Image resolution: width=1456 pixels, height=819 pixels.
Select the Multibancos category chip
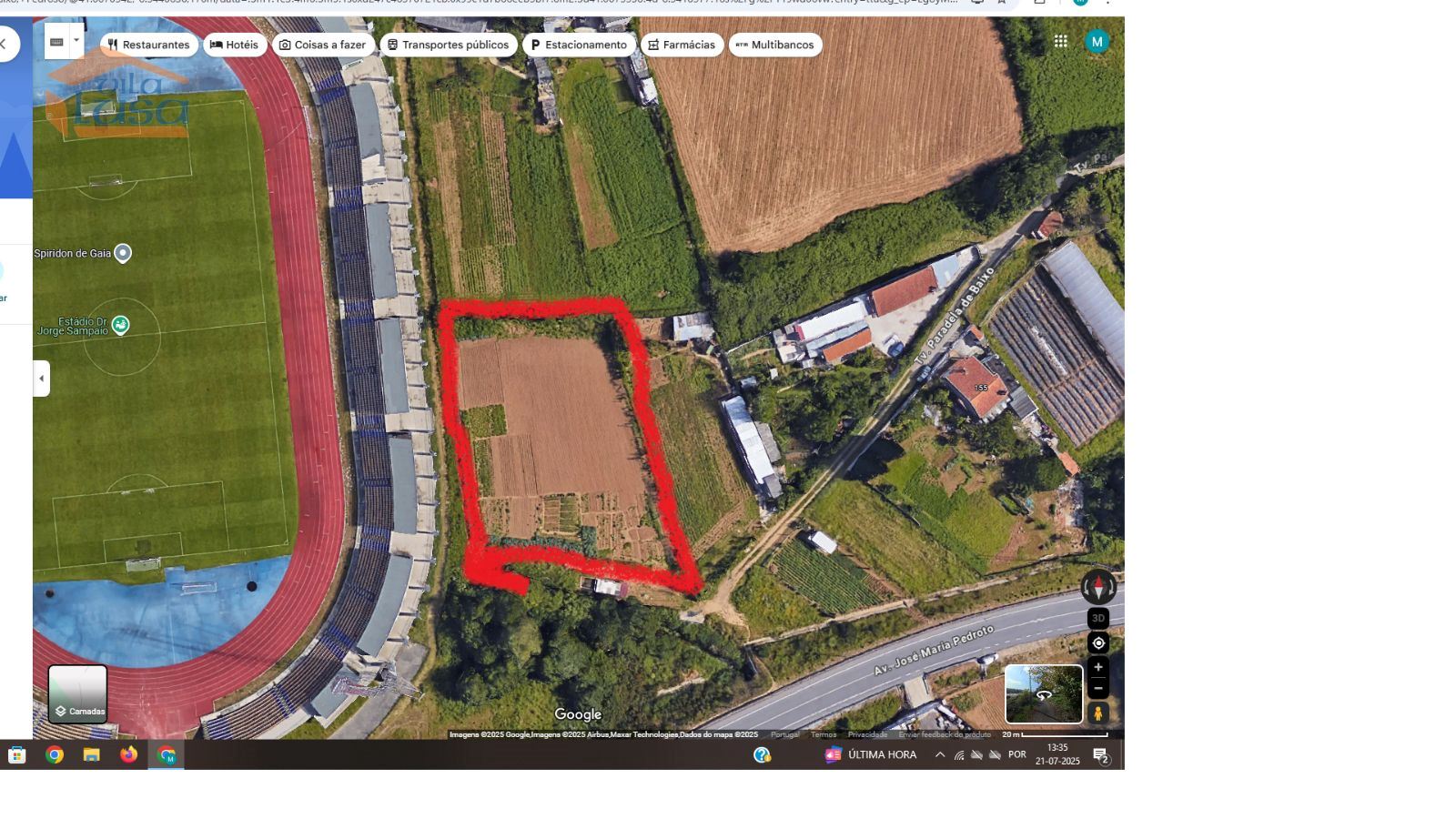tap(775, 45)
